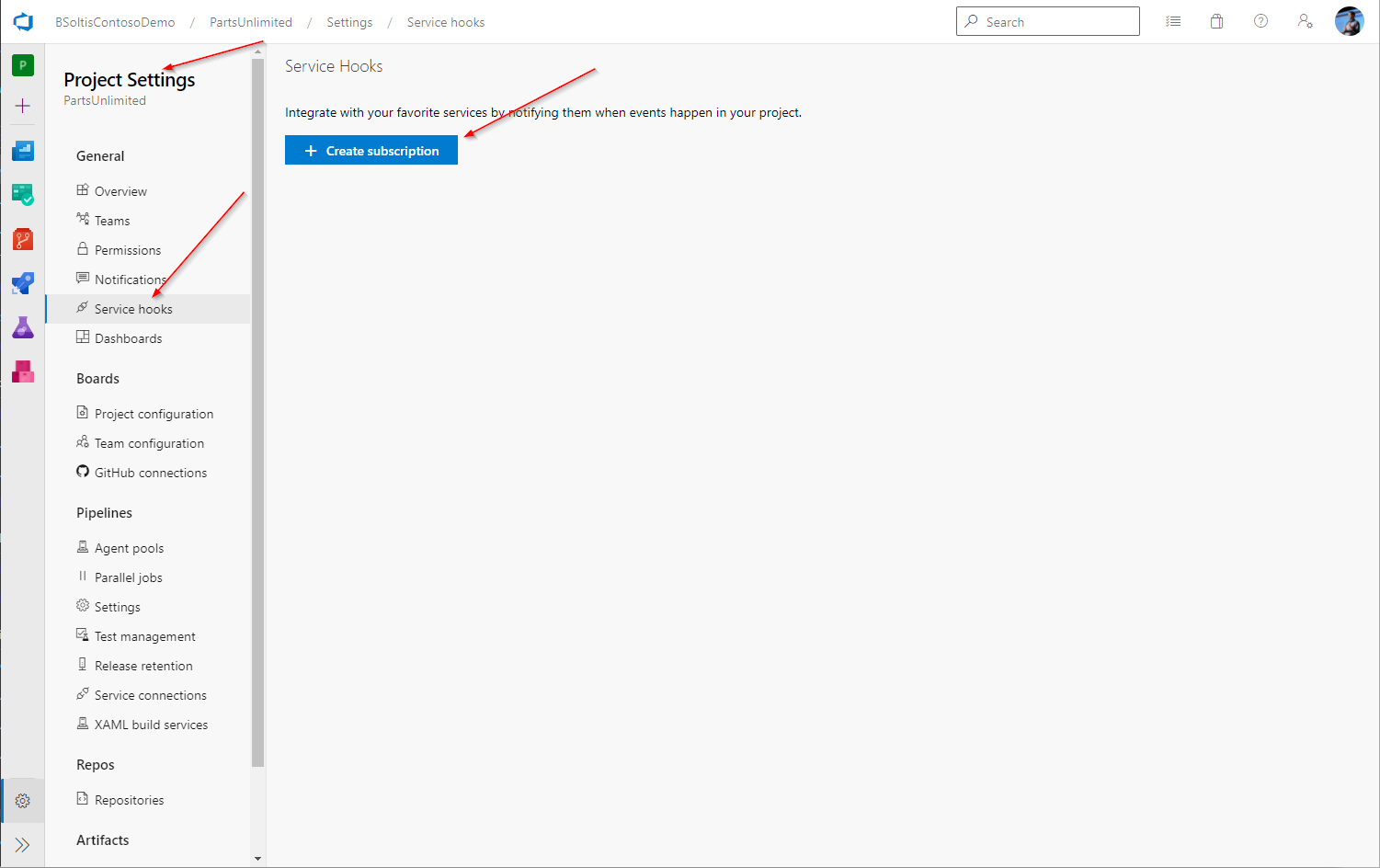The height and width of the screenshot is (868, 1380).
Task: Click inside the Search box
Action: point(1057,21)
